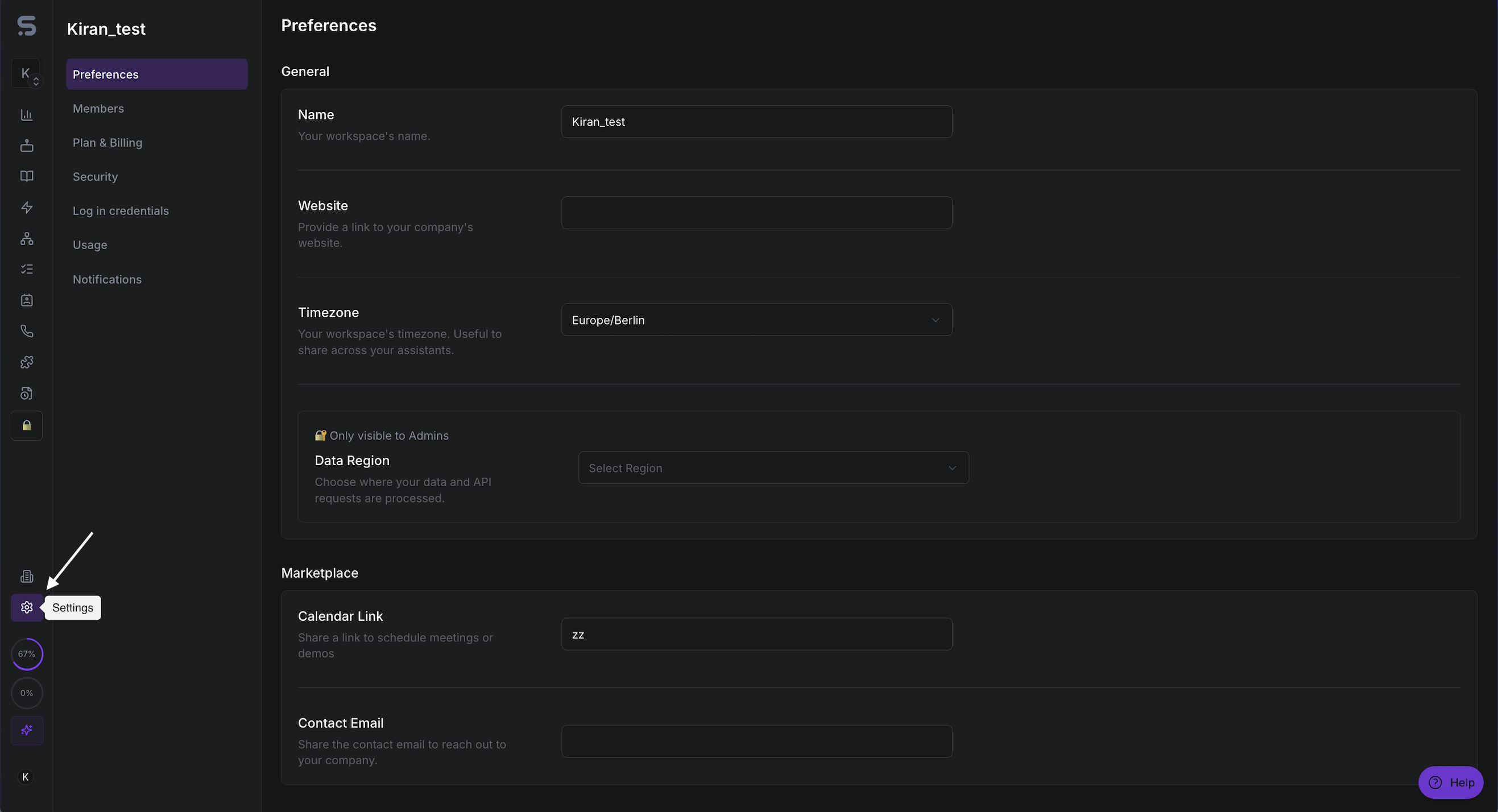The height and width of the screenshot is (812, 1498).
Task: Click the Calendar Link input field
Action: 756,634
